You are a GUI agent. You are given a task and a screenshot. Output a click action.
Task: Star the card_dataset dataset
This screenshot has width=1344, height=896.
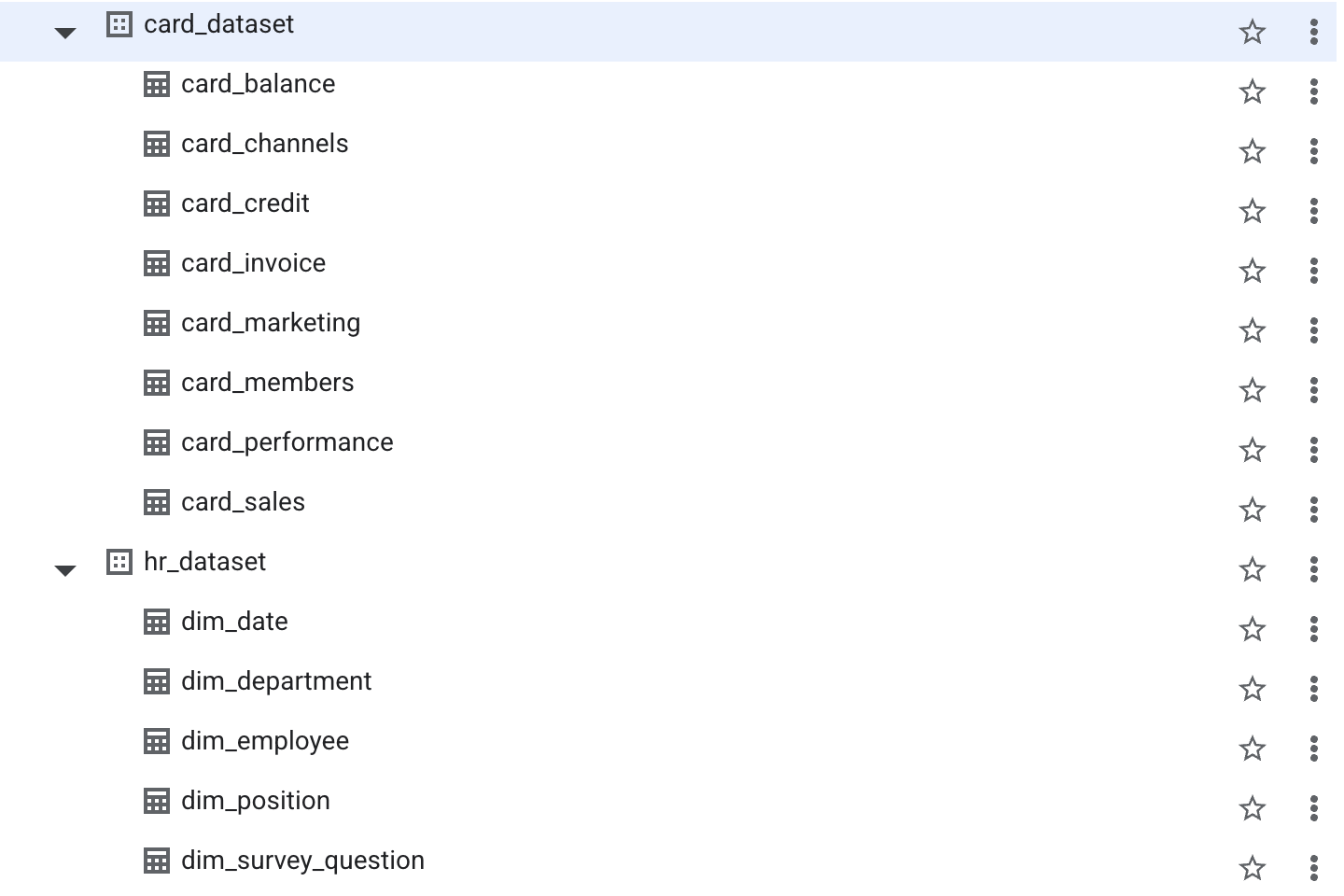tap(1253, 32)
